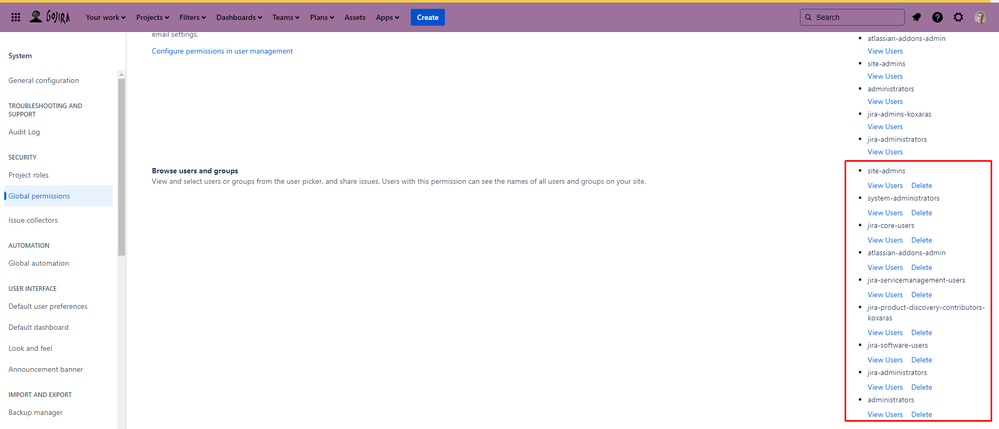
Task: View Users for Browse section site-admins
Action: [x=885, y=185]
